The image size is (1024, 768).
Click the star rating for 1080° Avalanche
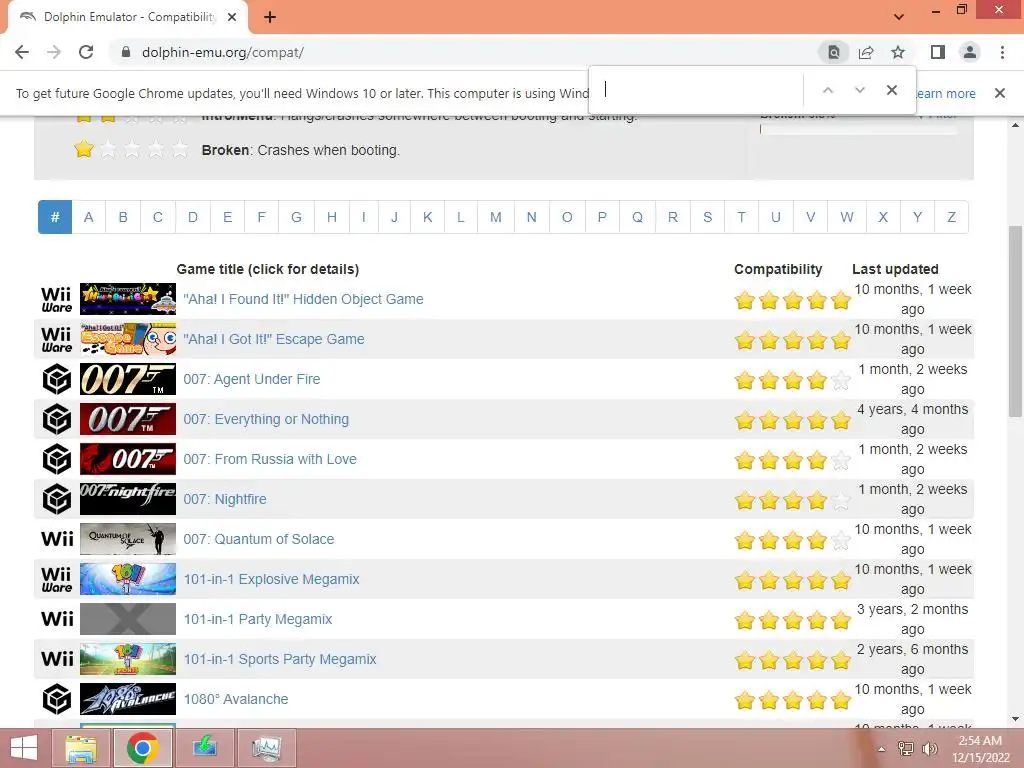[792, 700]
